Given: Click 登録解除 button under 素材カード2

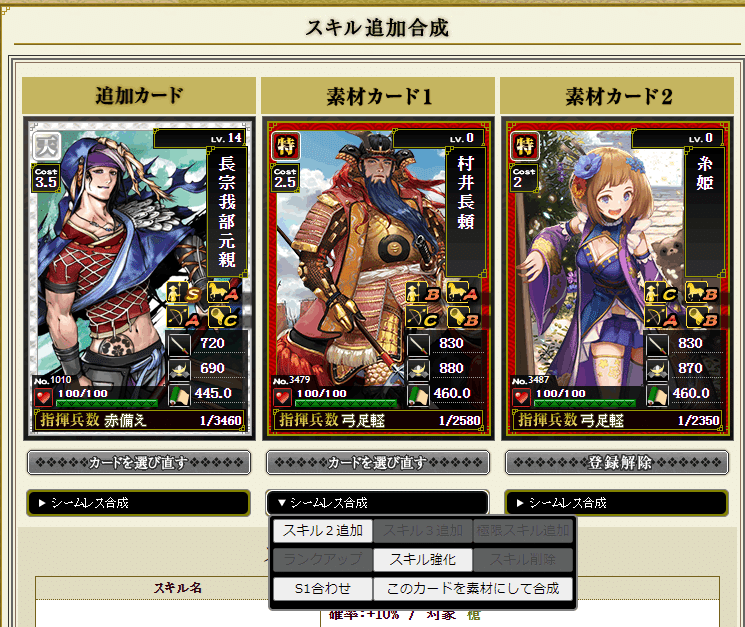Looking at the screenshot, I should [x=617, y=462].
